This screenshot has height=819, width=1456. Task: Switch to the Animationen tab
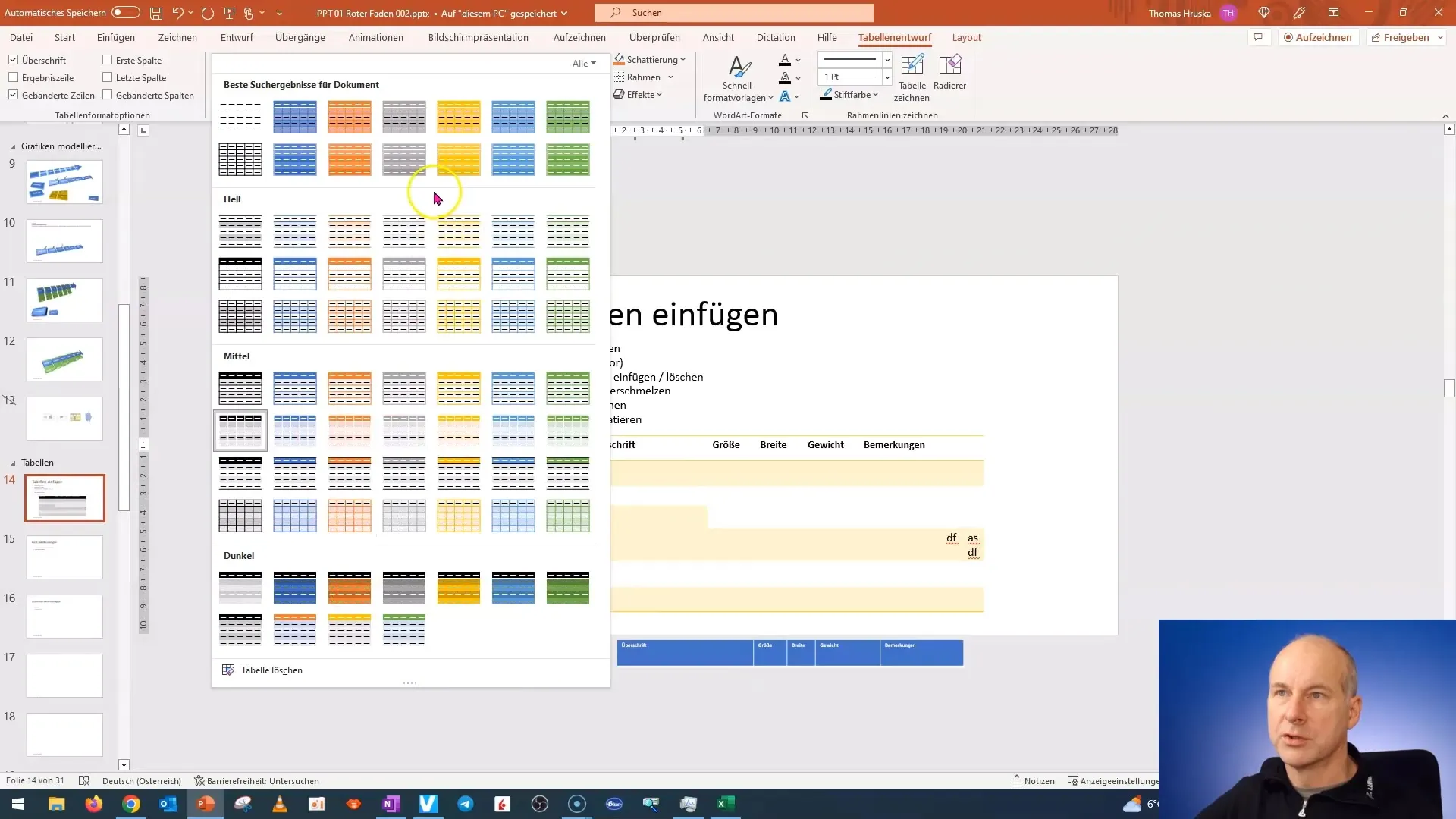376,37
